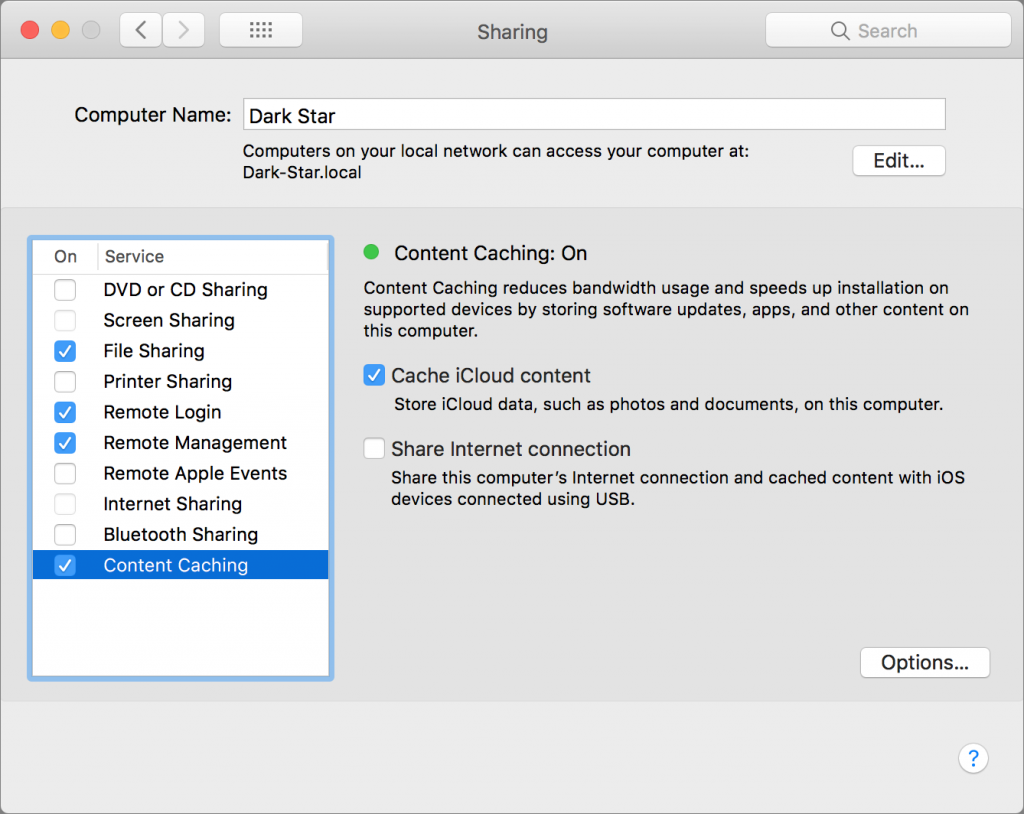
Task: Click the forward navigation arrow
Action: click(x=183, y=30)
